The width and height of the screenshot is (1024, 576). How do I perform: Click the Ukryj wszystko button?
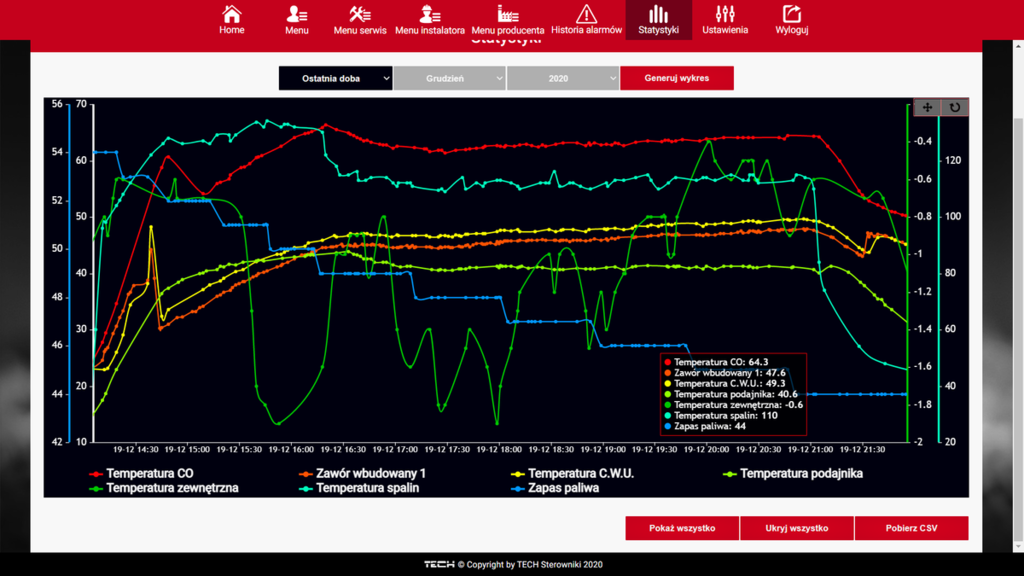tap(797, 528)
